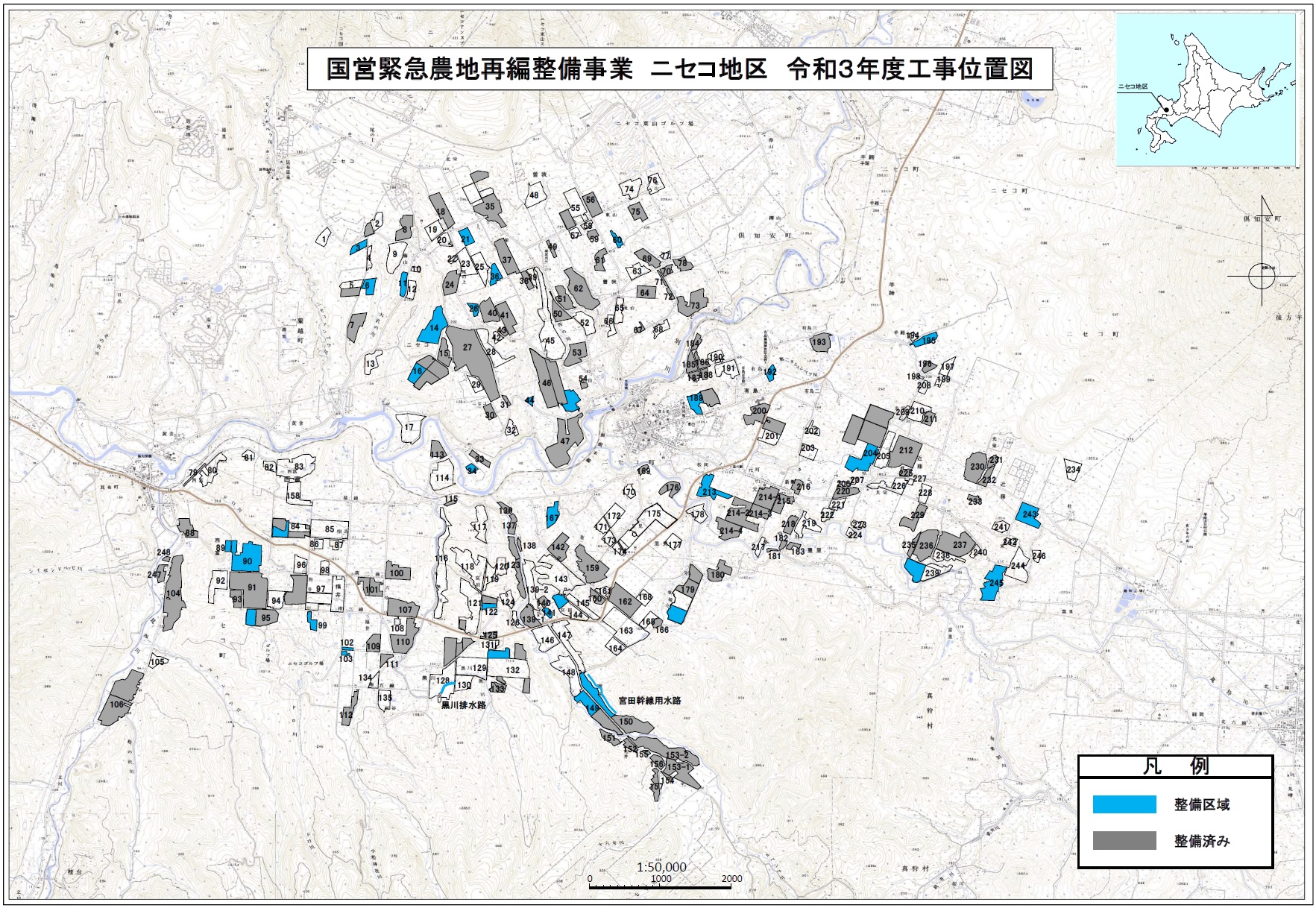Viewport: 1316px width, 908px height.
Task: Select blue parcel number 243
Action: (1029, 514)
